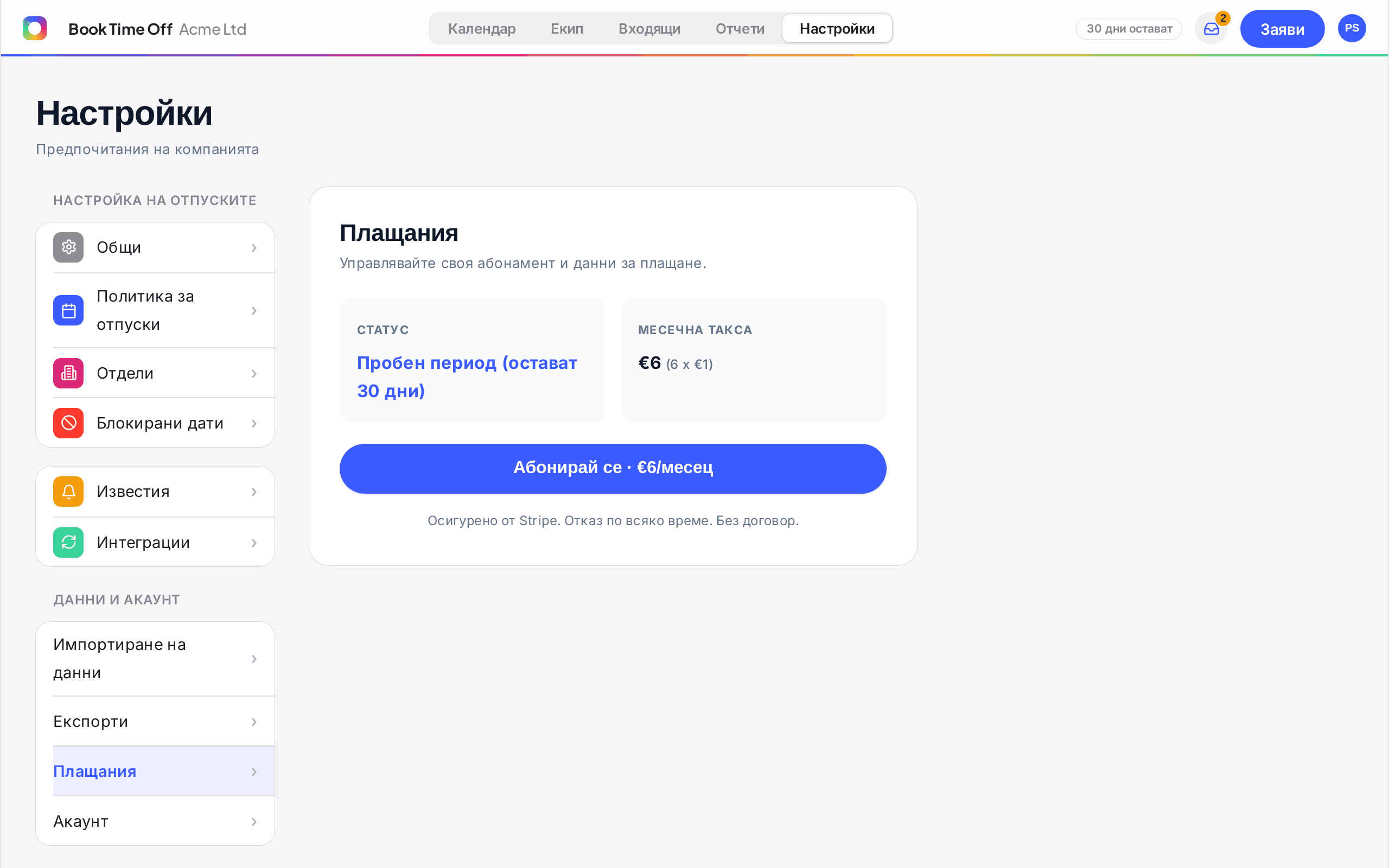Click the Заяви button
1389x868 pixels.
pyautogui.click(x=1282, y=29)
